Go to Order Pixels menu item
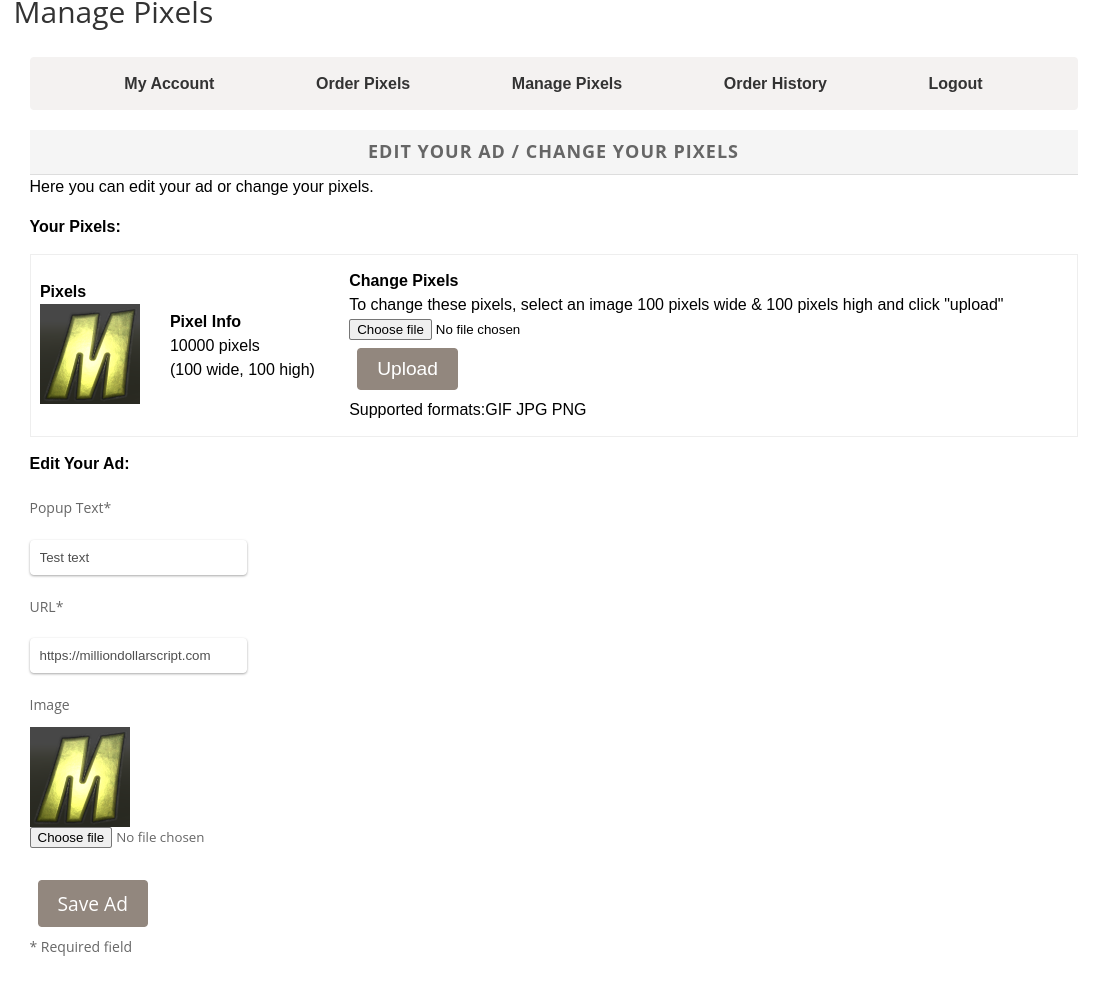1117x997 pixels. point(363,84)
